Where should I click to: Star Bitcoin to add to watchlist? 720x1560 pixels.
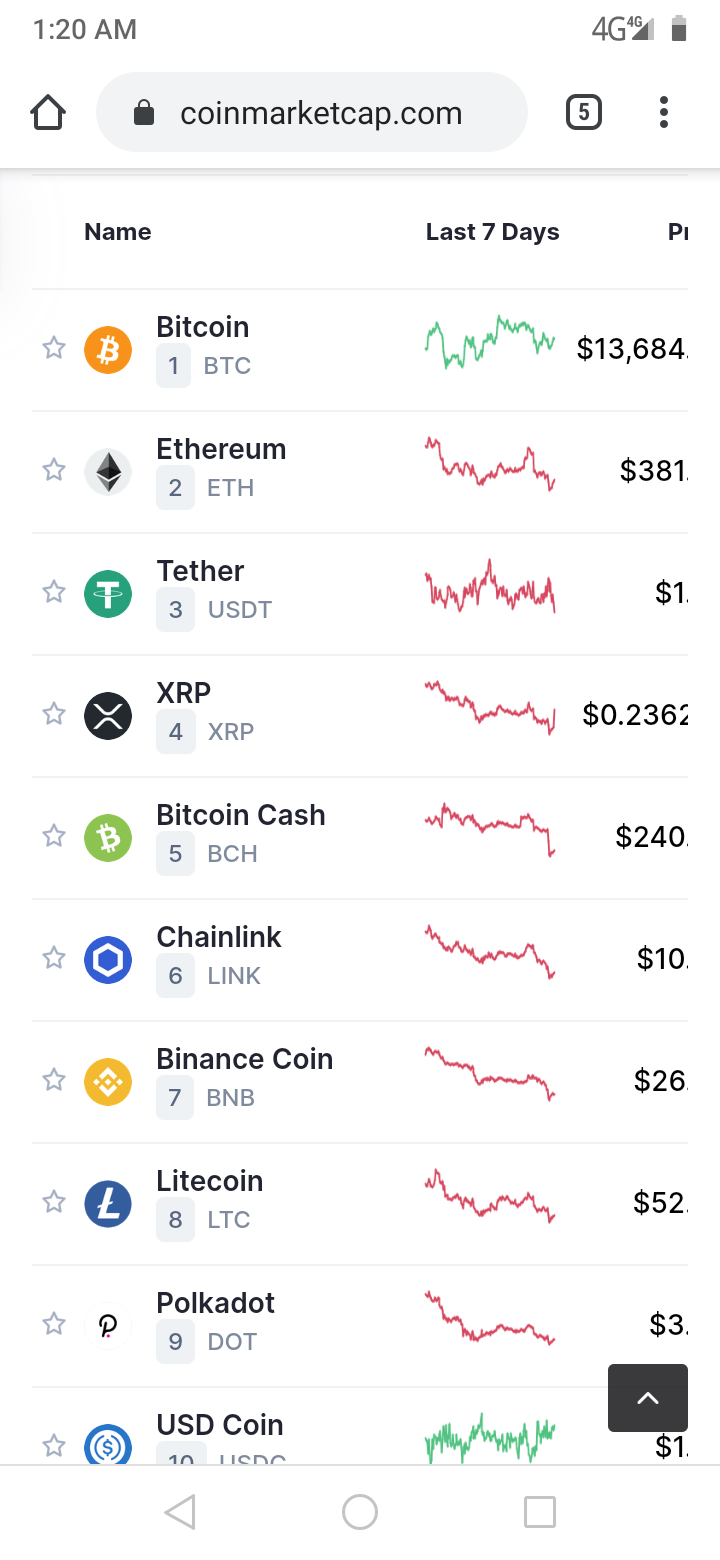click(54, 348)
